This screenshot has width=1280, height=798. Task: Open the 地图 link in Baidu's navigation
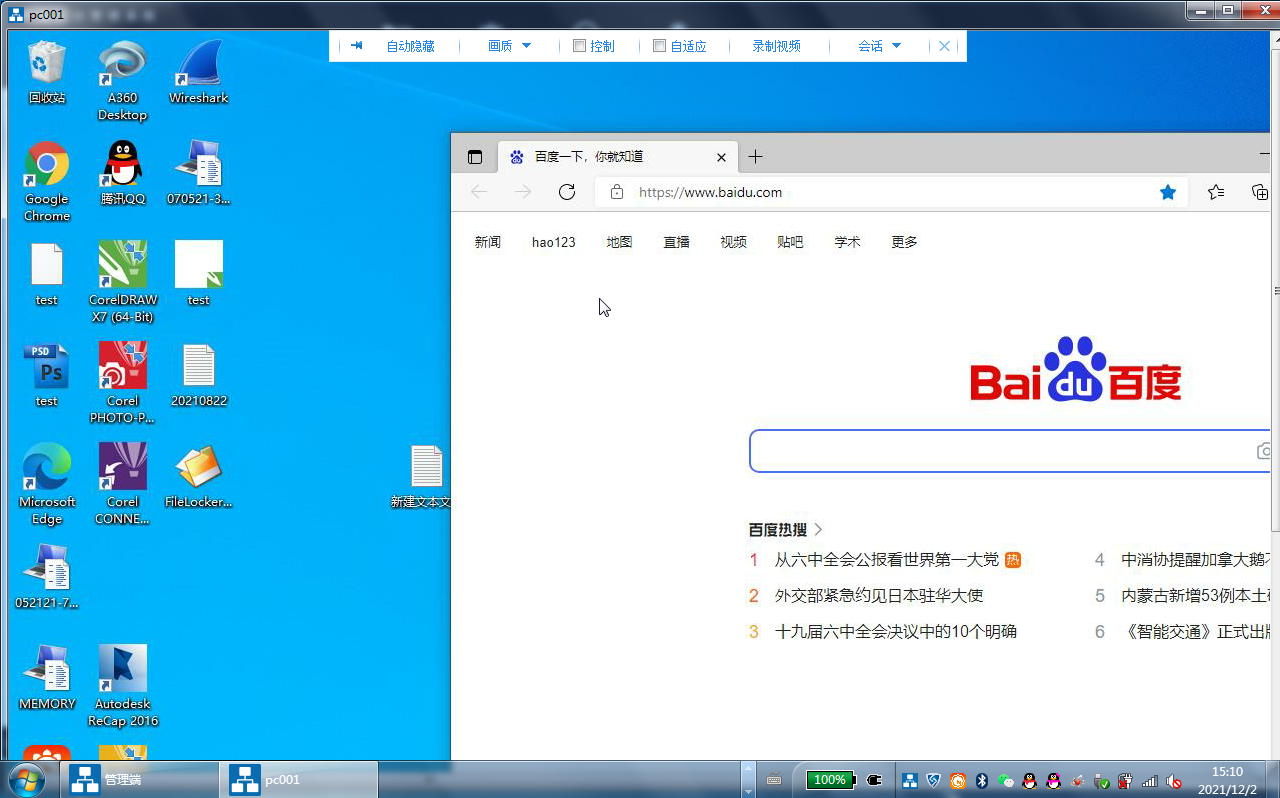pos(619,242)
